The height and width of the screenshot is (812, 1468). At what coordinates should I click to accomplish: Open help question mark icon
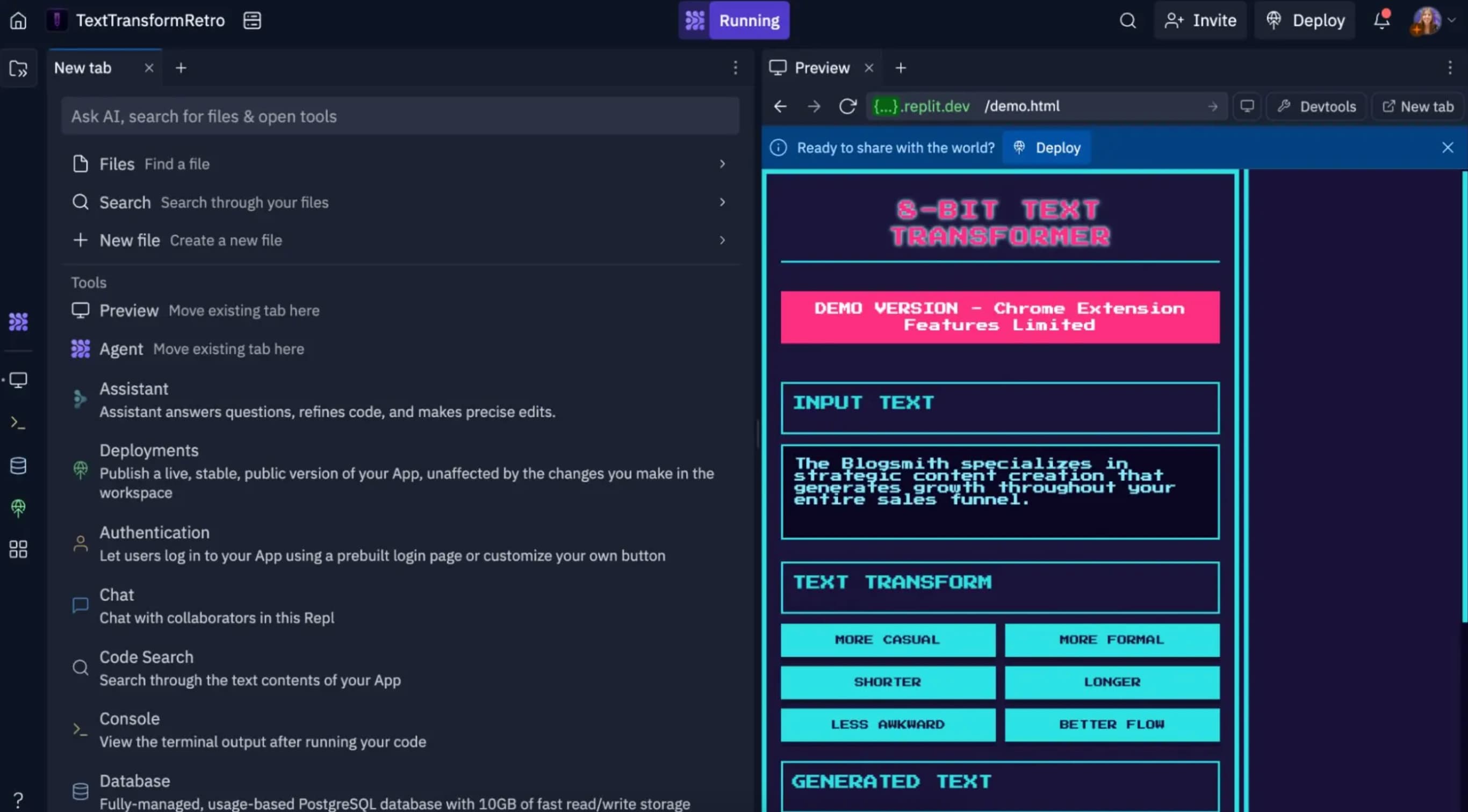[18, 800]
